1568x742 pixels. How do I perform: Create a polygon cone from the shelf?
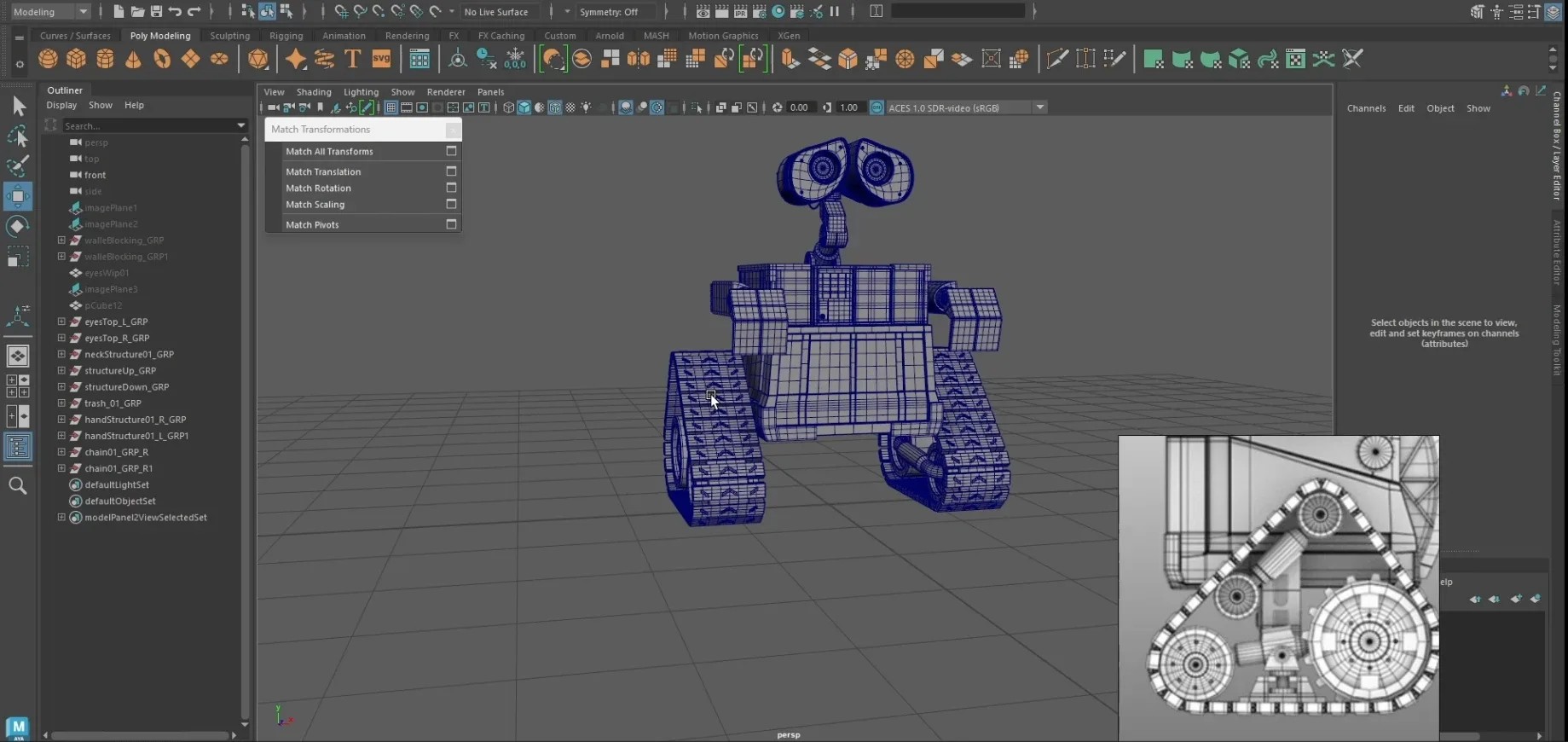pyautogui.click(x=133, y=59)
